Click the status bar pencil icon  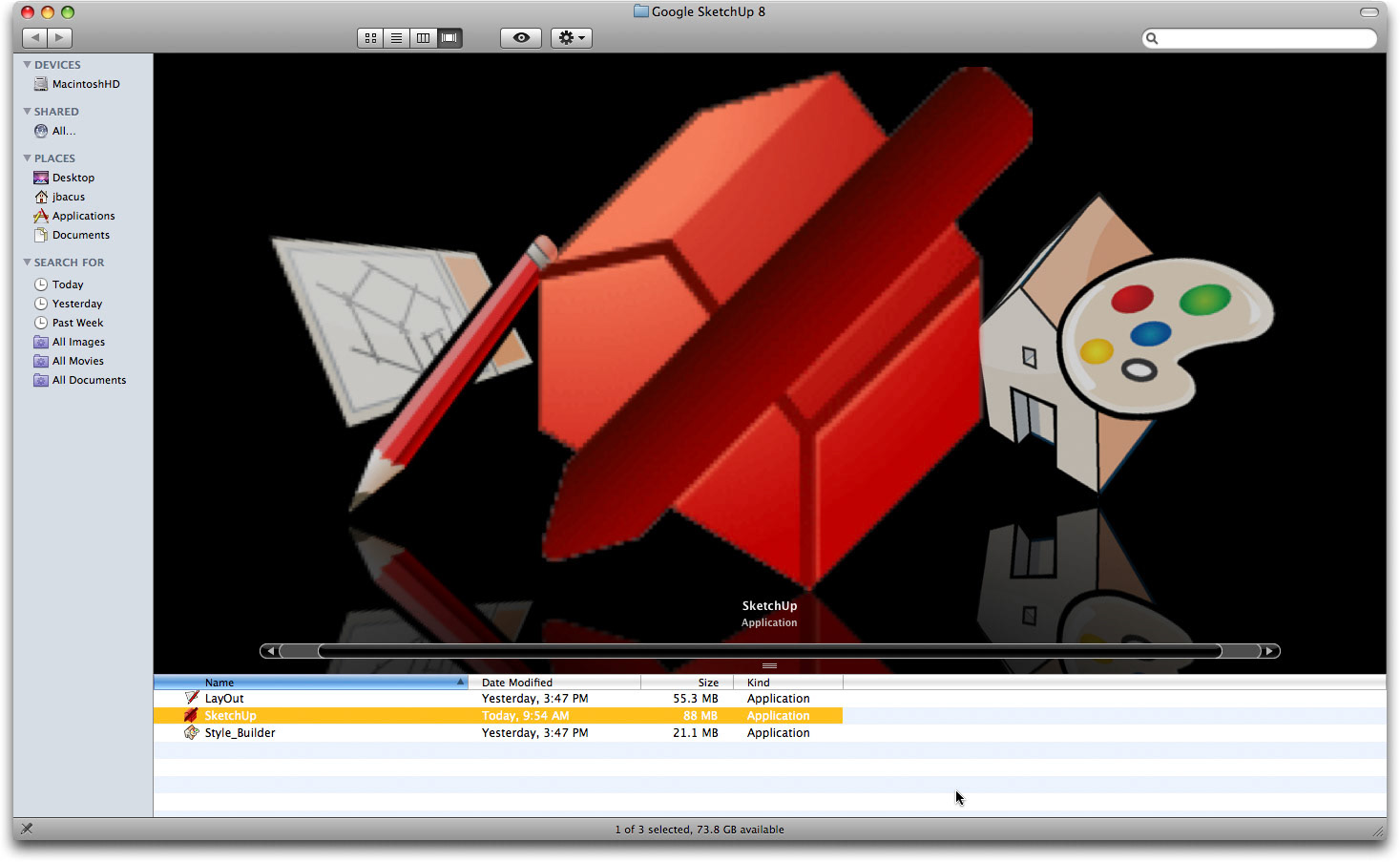pos(27,829)
